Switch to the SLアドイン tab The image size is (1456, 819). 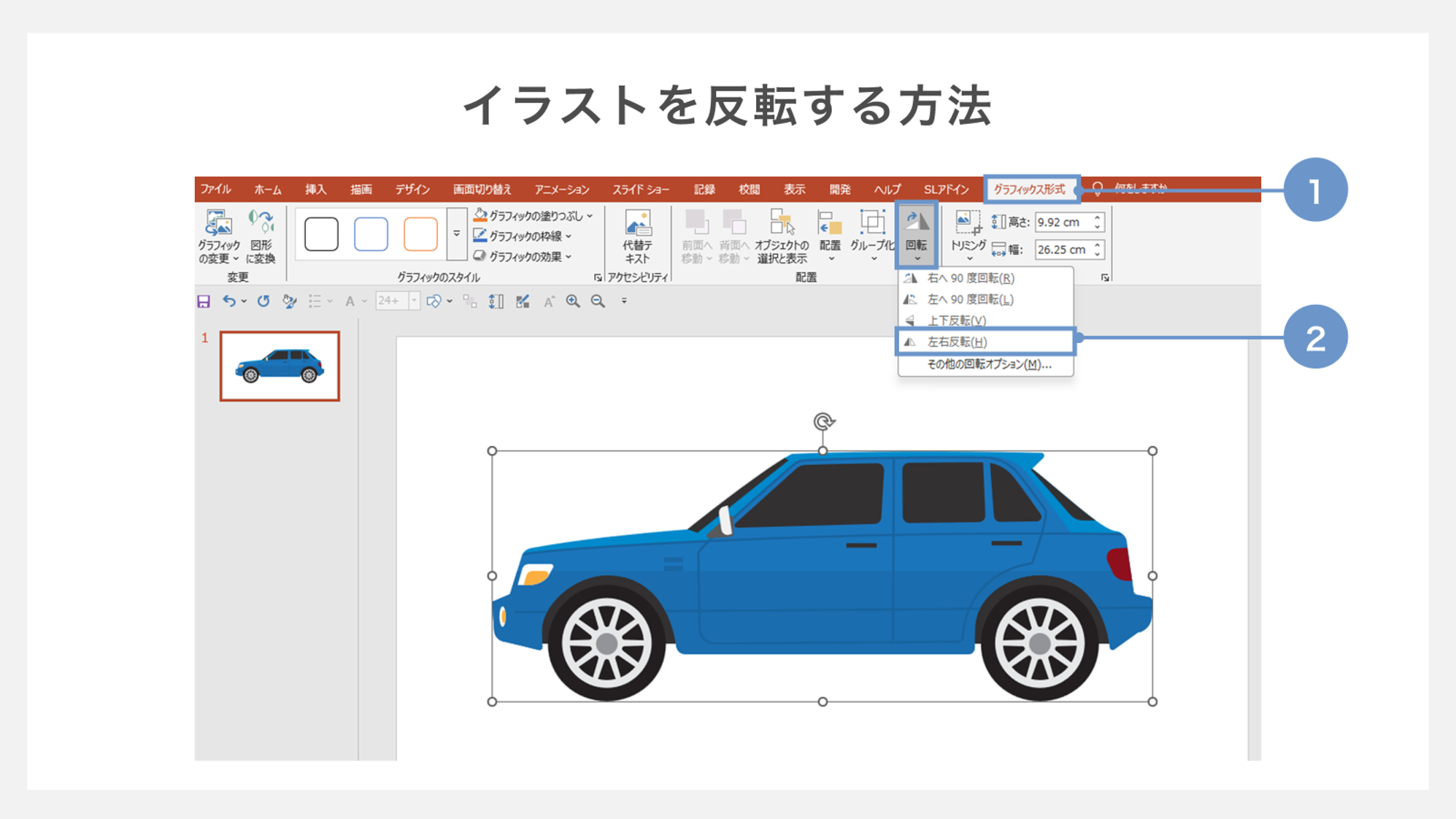point(947,189)
